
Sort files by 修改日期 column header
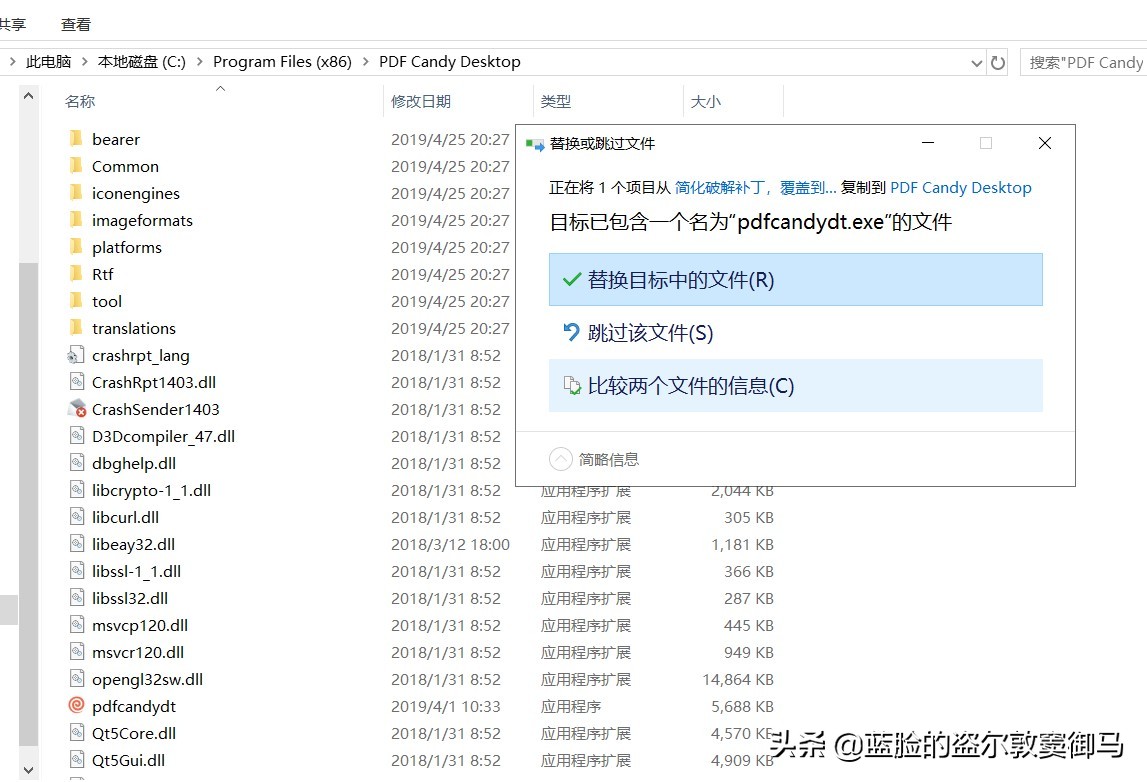pyautogui.click(x=421, y=102)
